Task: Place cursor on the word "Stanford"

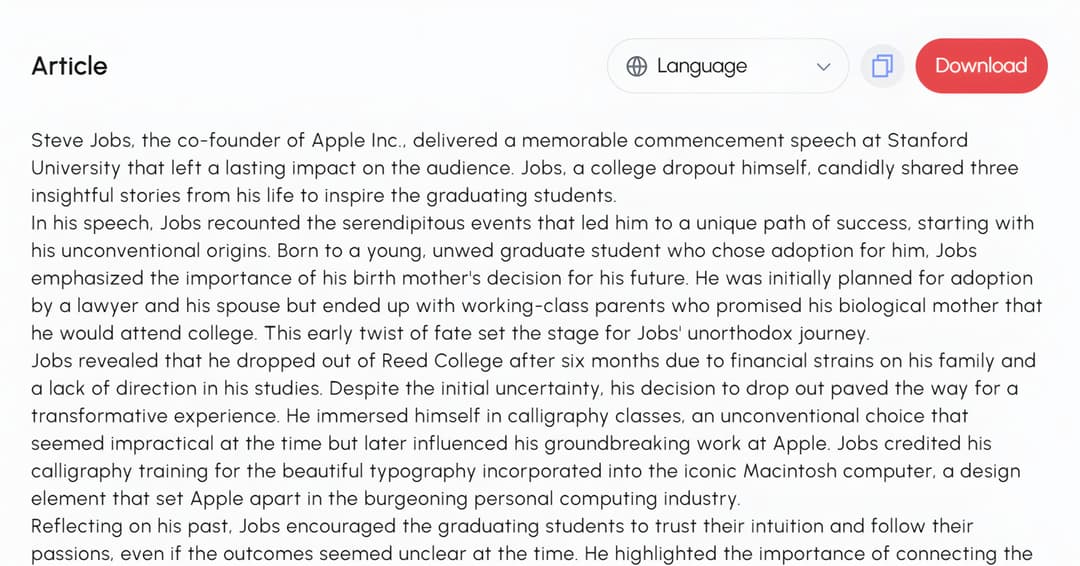Action: (927, 140)
